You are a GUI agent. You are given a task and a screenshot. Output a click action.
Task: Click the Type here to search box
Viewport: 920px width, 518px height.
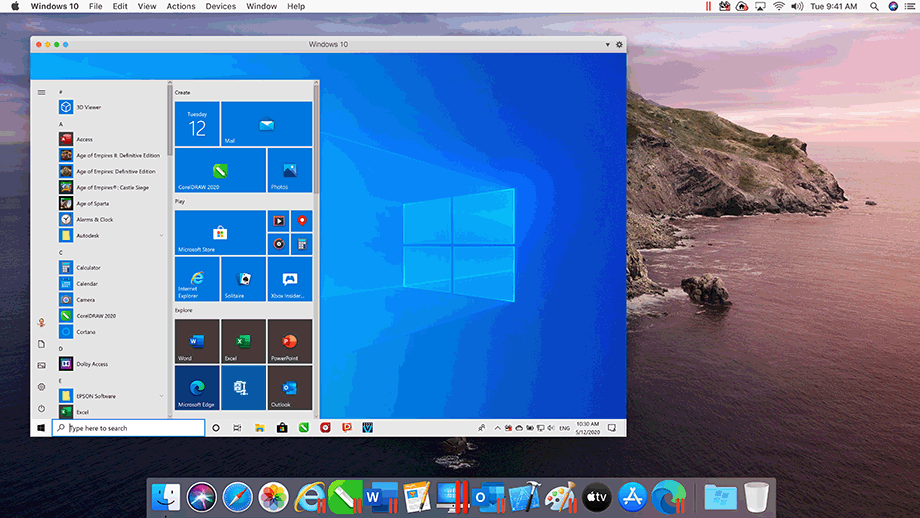point(128,428)
